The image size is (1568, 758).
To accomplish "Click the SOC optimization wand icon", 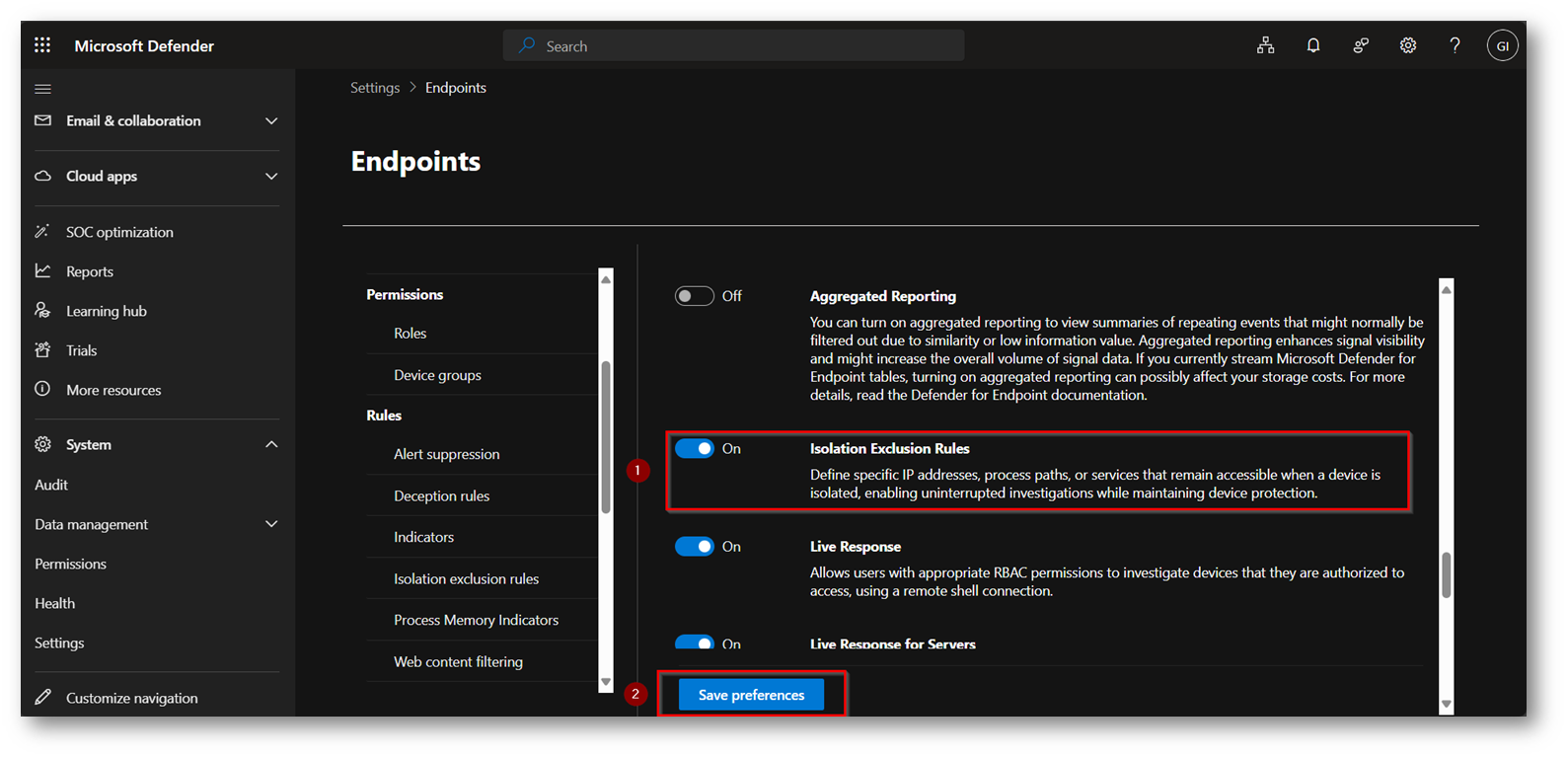I will (42, 232).
